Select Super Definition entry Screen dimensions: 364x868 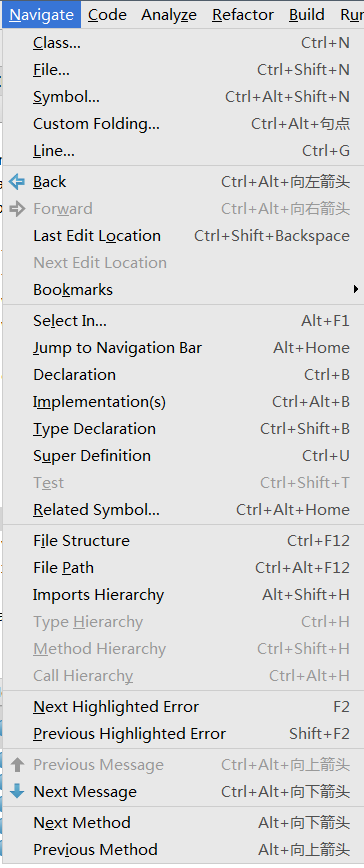point(182,456)
